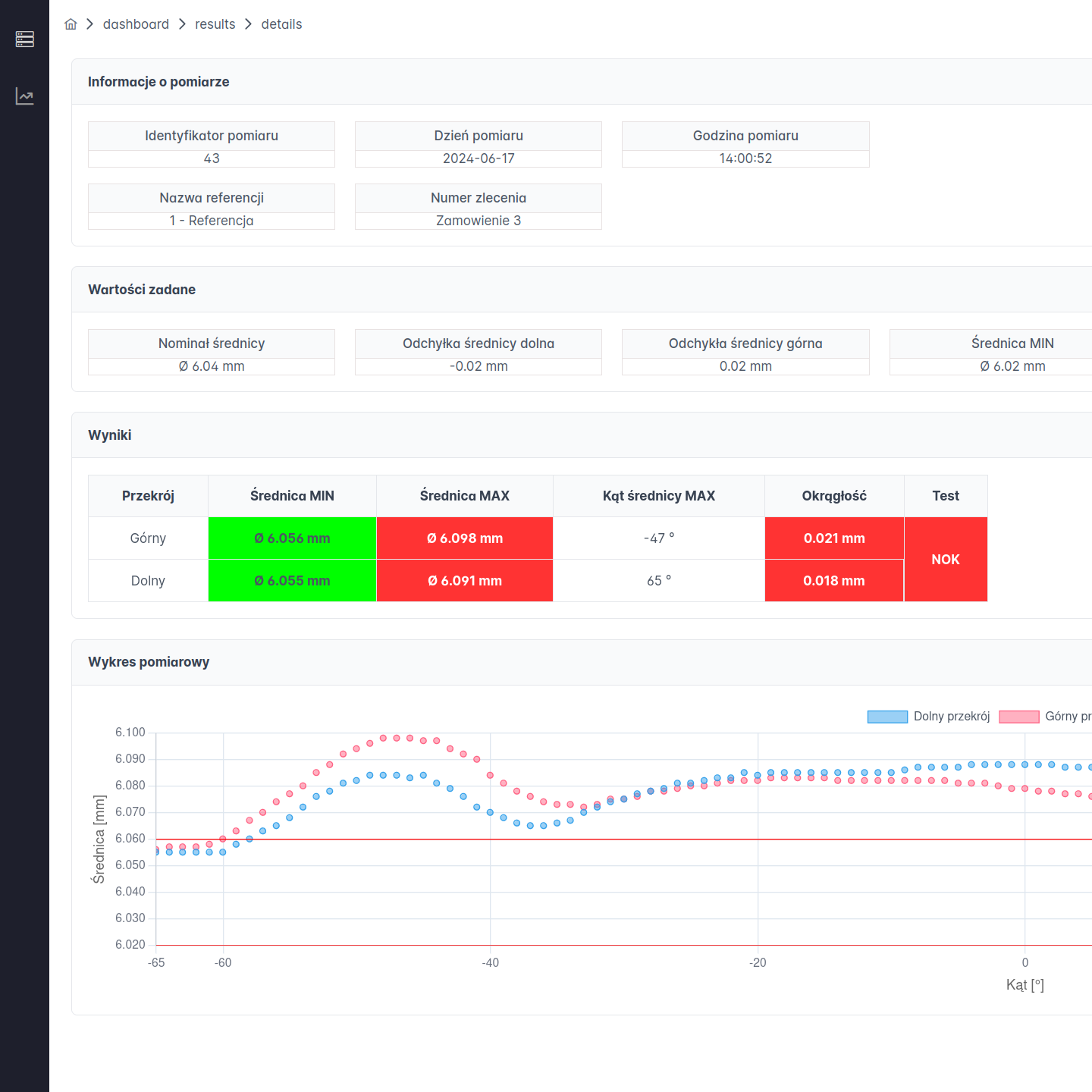1092x1092 pixels.
Task: Click the Identyfikator pomiaru value 43
Action: coord(212,158)
